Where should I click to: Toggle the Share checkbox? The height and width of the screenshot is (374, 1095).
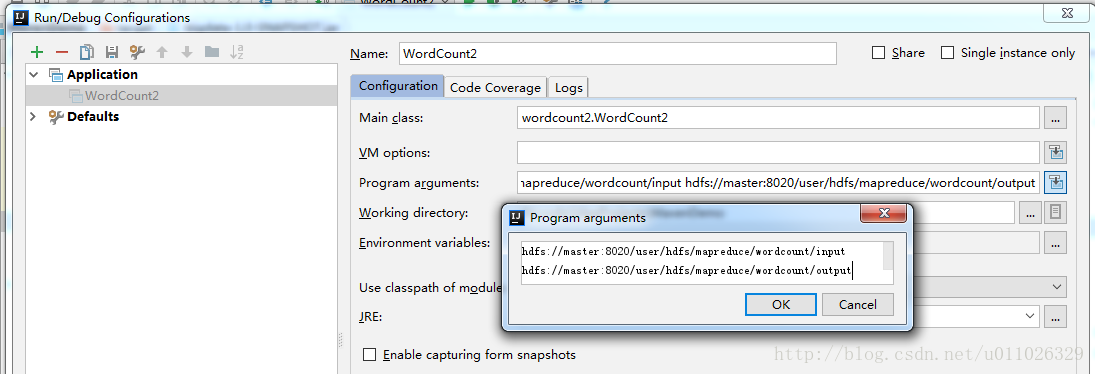point(879,53)
